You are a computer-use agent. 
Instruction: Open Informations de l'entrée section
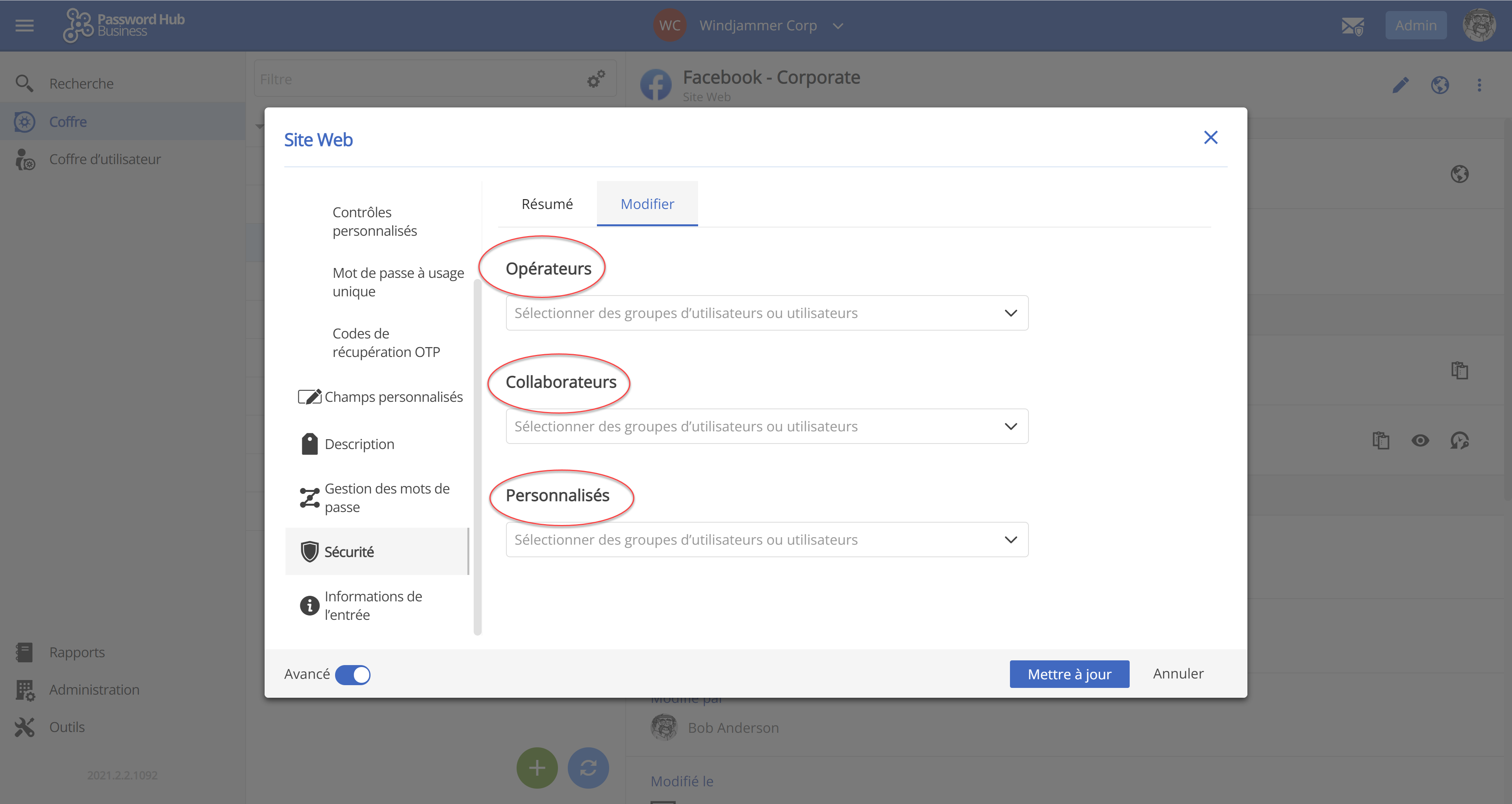click(373, 606)
